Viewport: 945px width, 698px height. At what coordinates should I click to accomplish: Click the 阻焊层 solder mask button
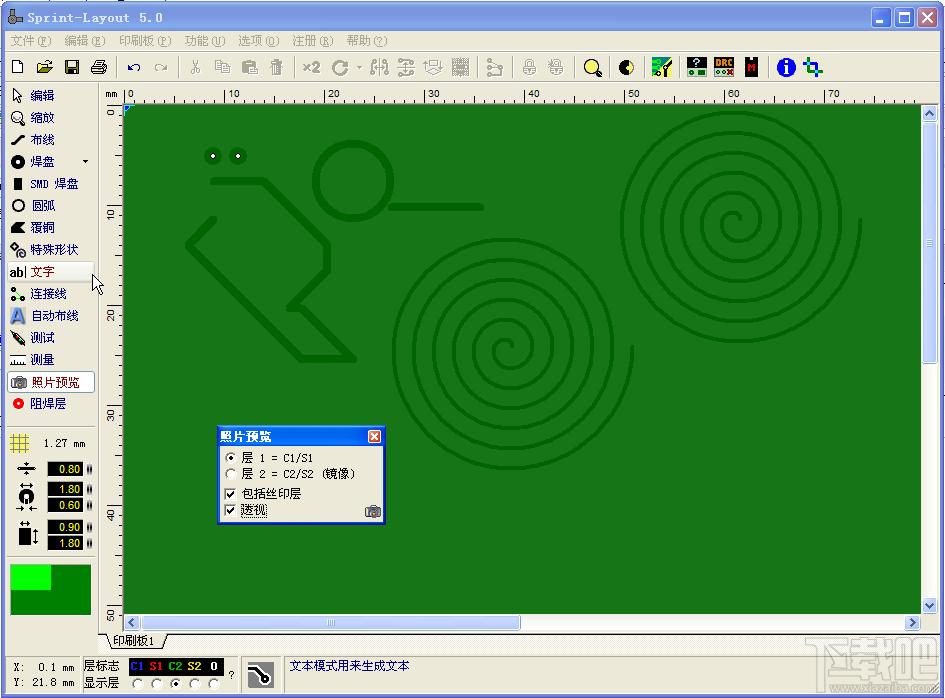tap(42, 404)
